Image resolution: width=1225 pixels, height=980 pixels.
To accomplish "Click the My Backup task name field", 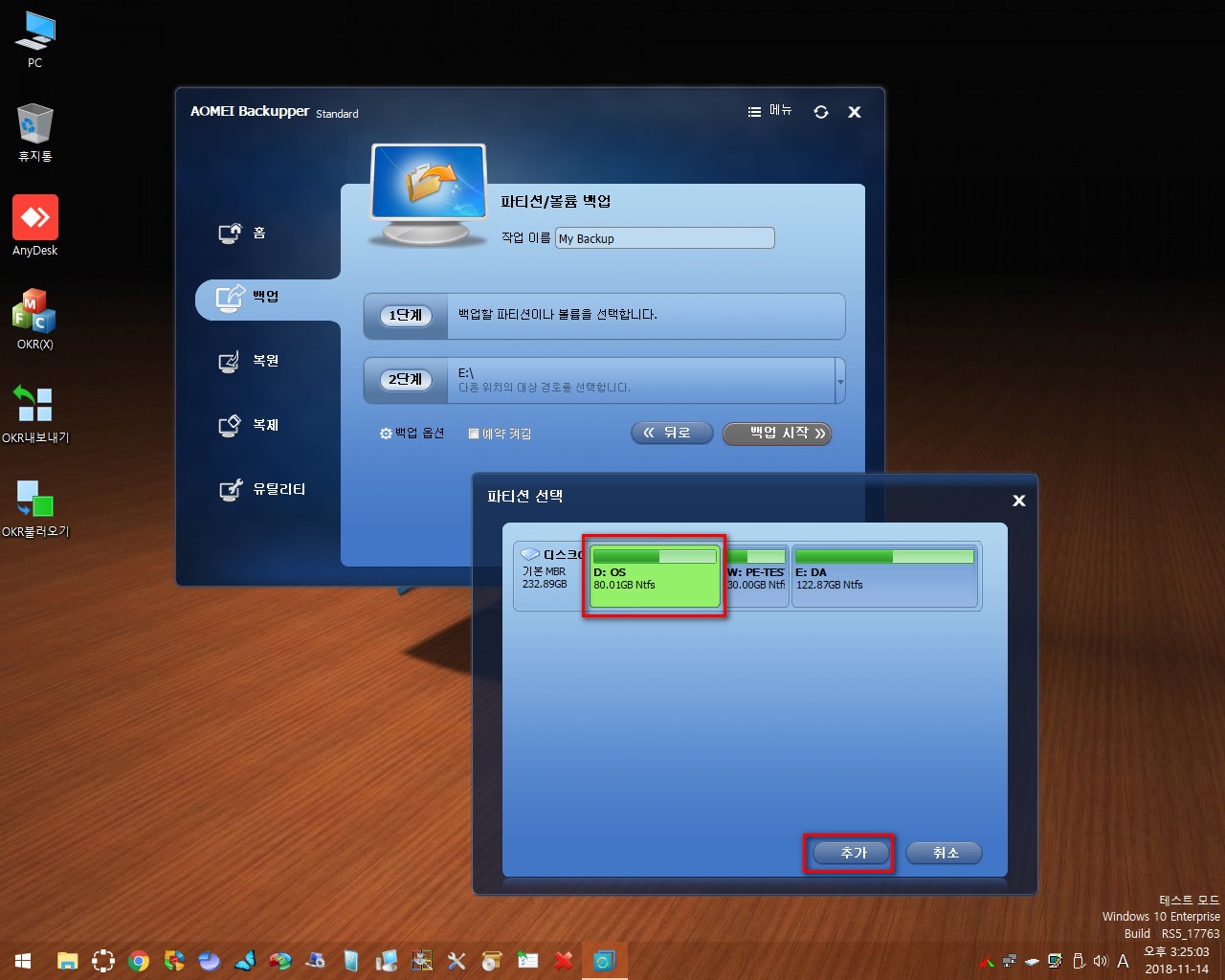I will click(x=665, y=238).
